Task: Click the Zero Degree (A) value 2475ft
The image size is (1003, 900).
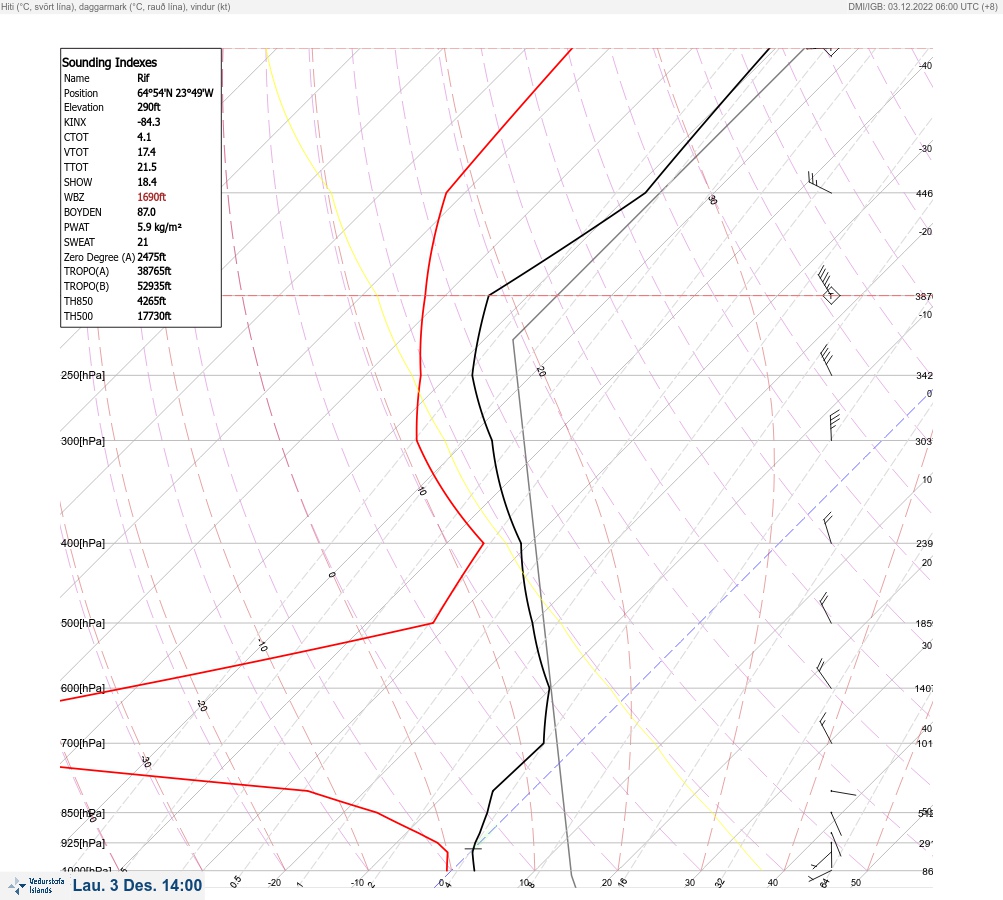Action: click(152, 257)
